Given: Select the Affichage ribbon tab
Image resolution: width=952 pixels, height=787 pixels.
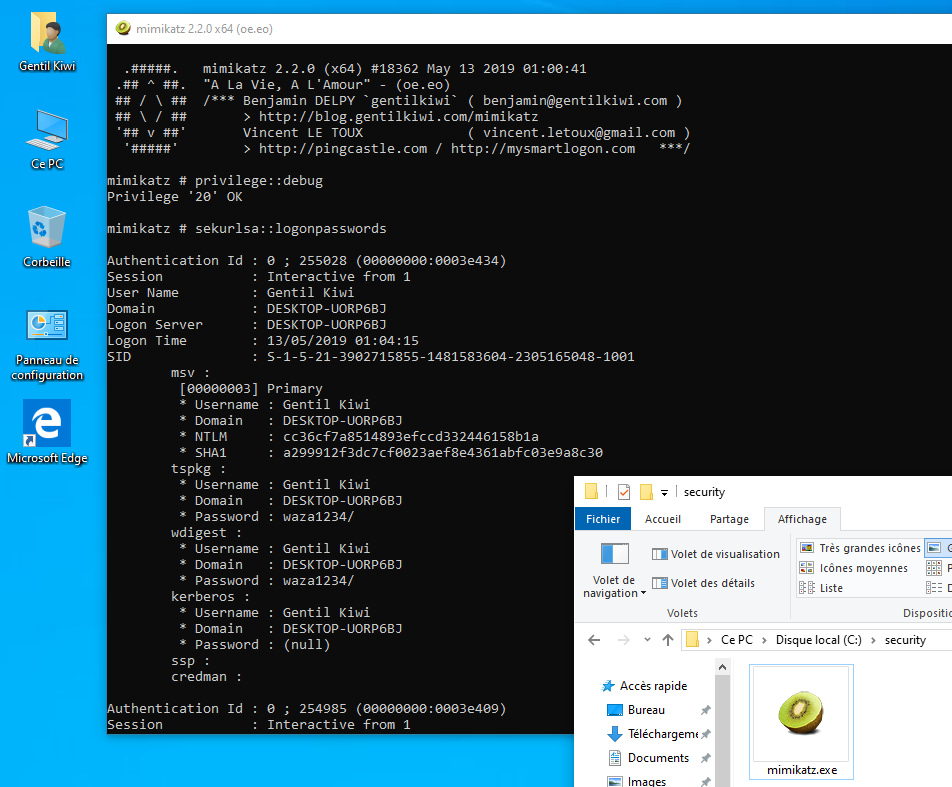Looking at the screenshot, I should coord(802,519).
